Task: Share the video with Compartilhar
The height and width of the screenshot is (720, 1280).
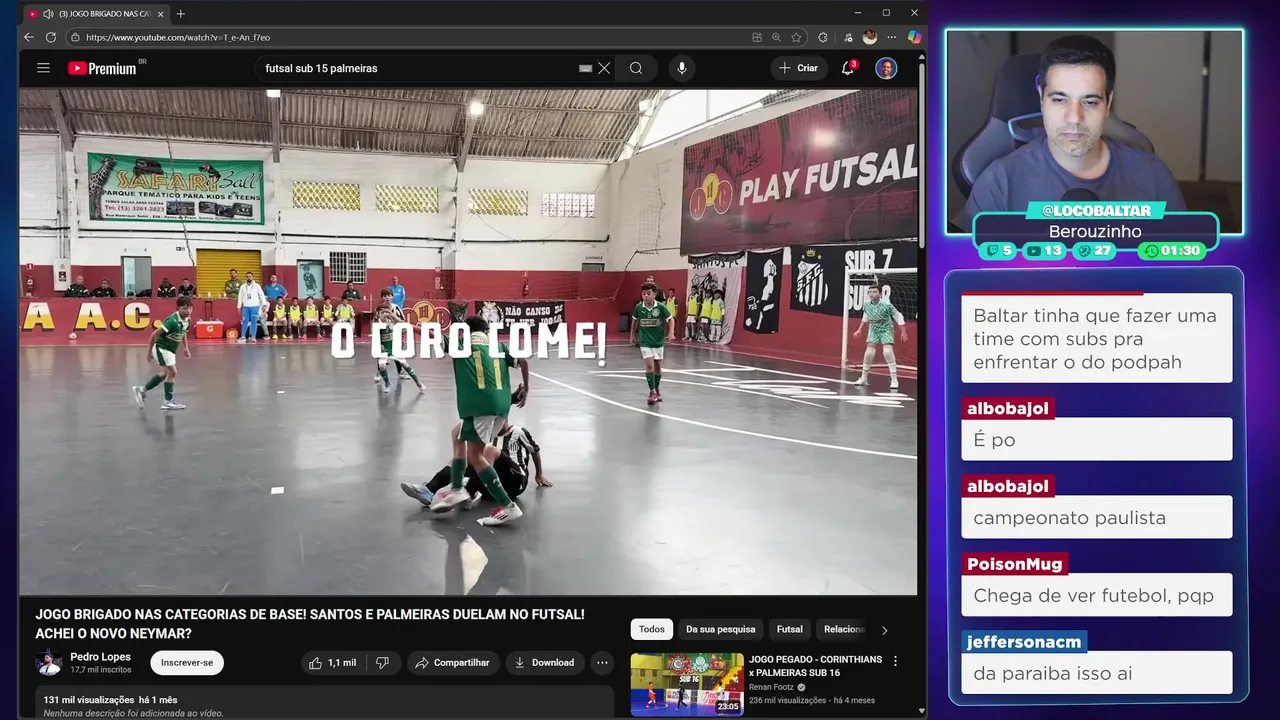Action: [x=453, y=663]
